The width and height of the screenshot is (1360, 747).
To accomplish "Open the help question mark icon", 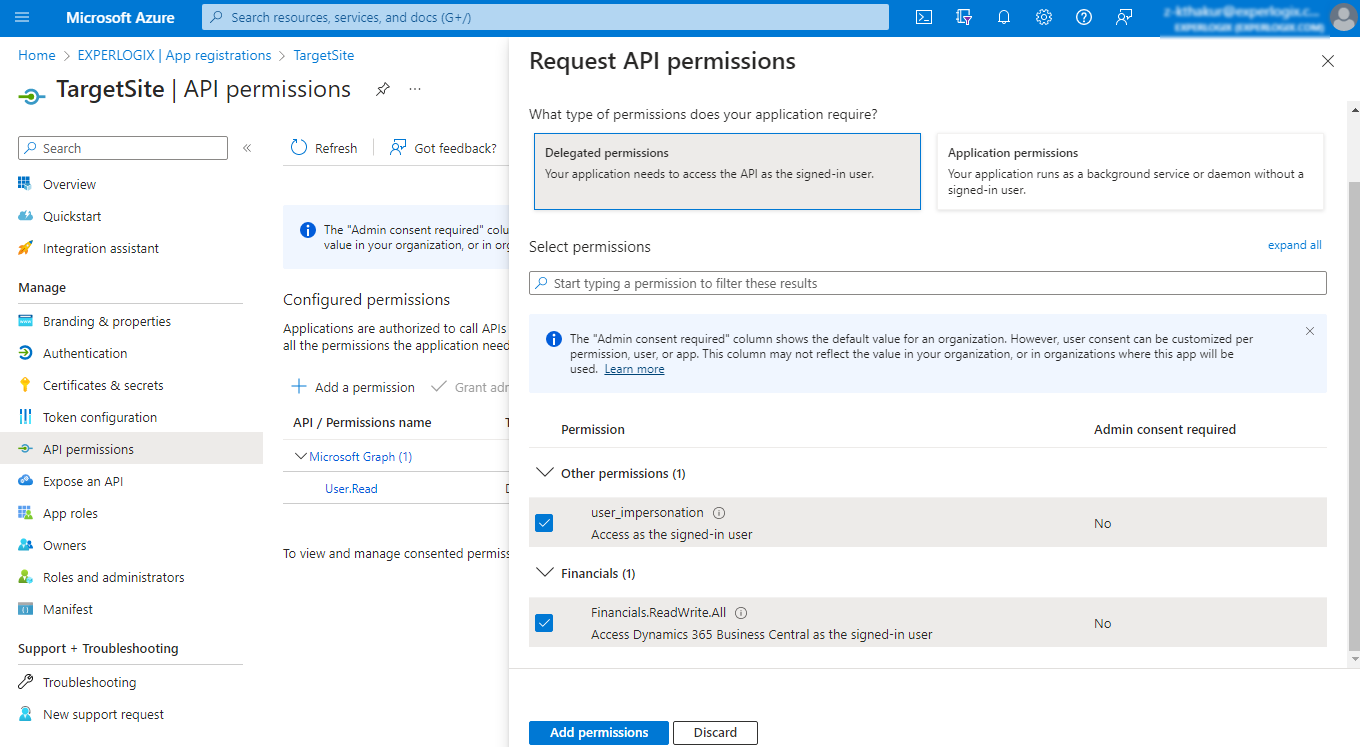I will click(1084, 17).
